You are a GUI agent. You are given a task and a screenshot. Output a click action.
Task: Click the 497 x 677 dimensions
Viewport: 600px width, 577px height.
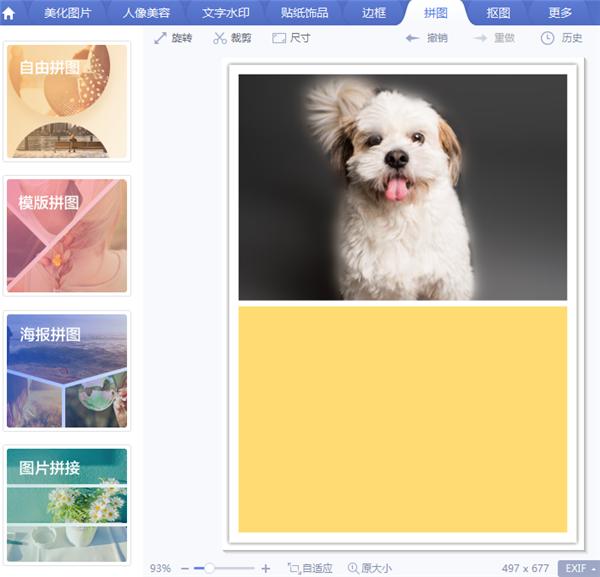[525, 568]
